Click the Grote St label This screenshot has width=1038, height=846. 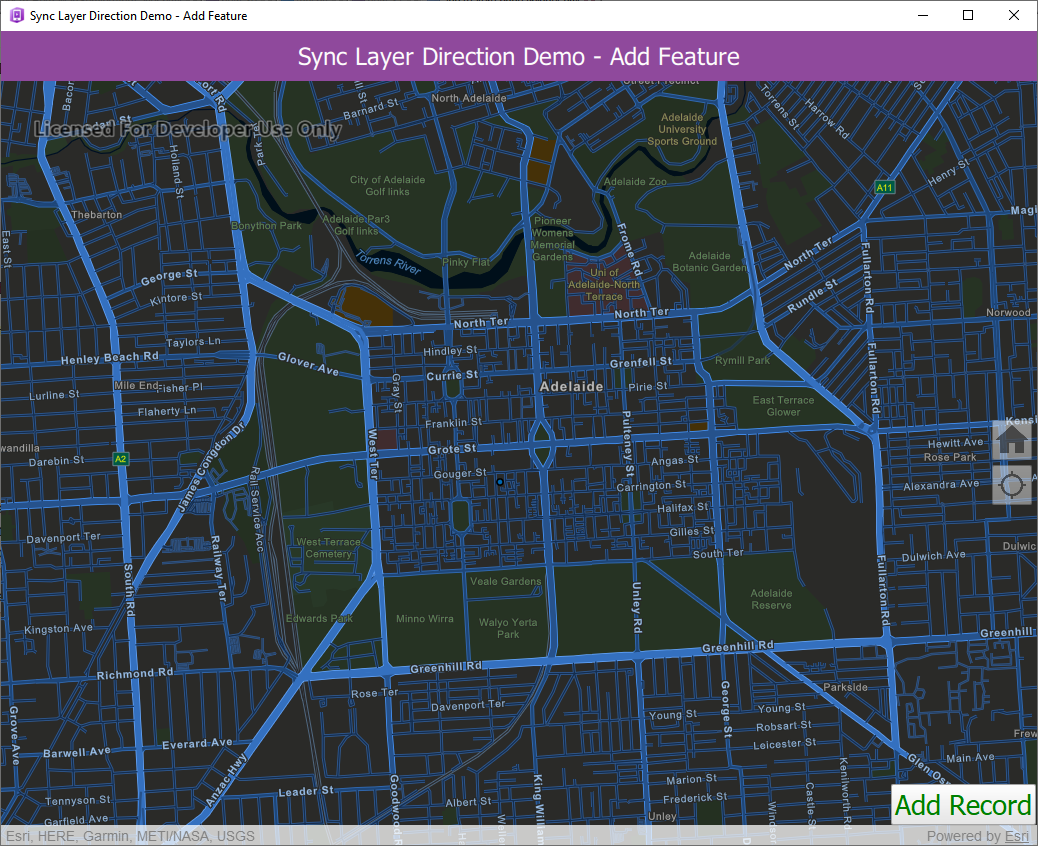pos(451,449)
